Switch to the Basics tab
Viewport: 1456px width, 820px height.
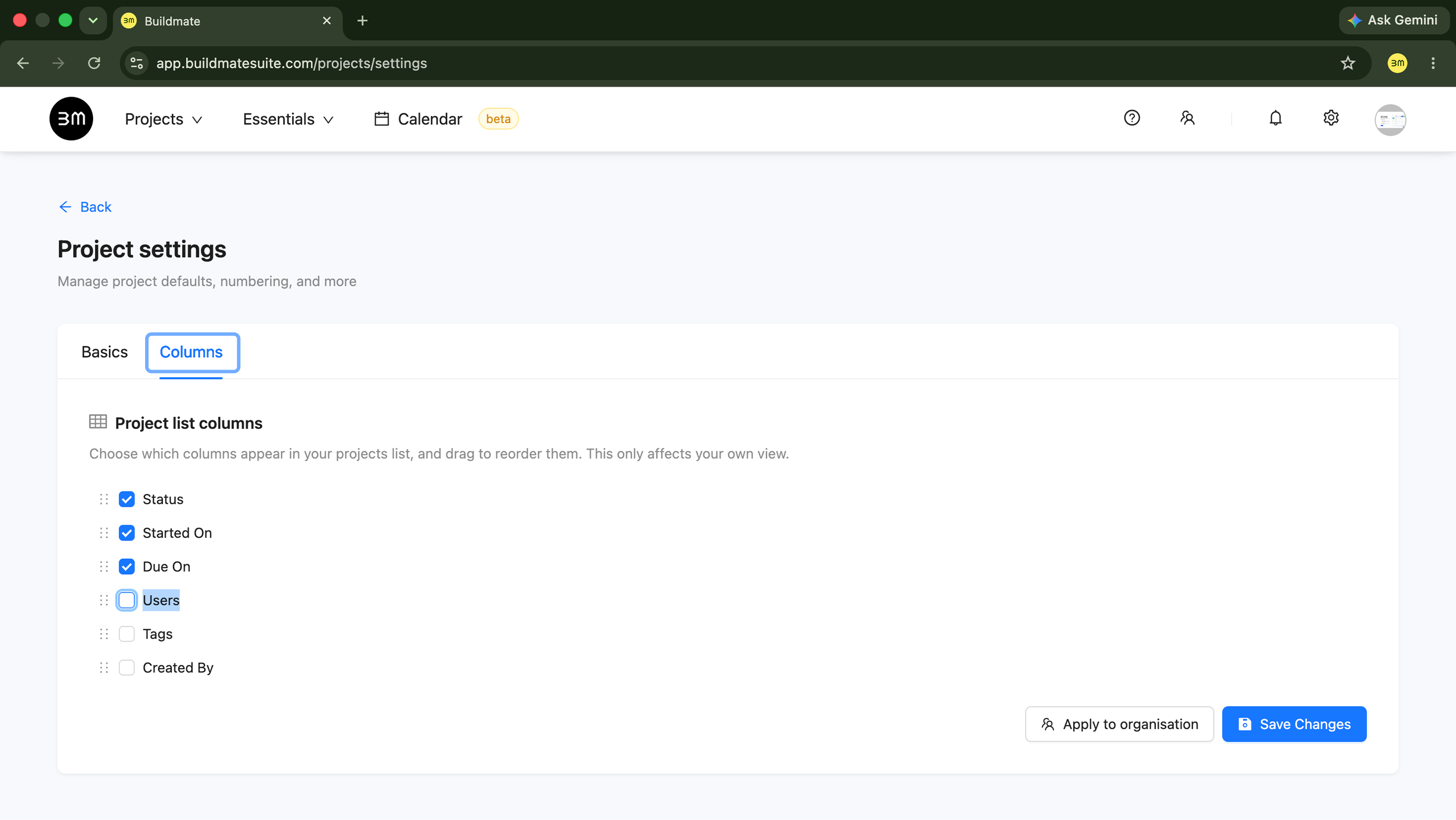click(104, 352)
